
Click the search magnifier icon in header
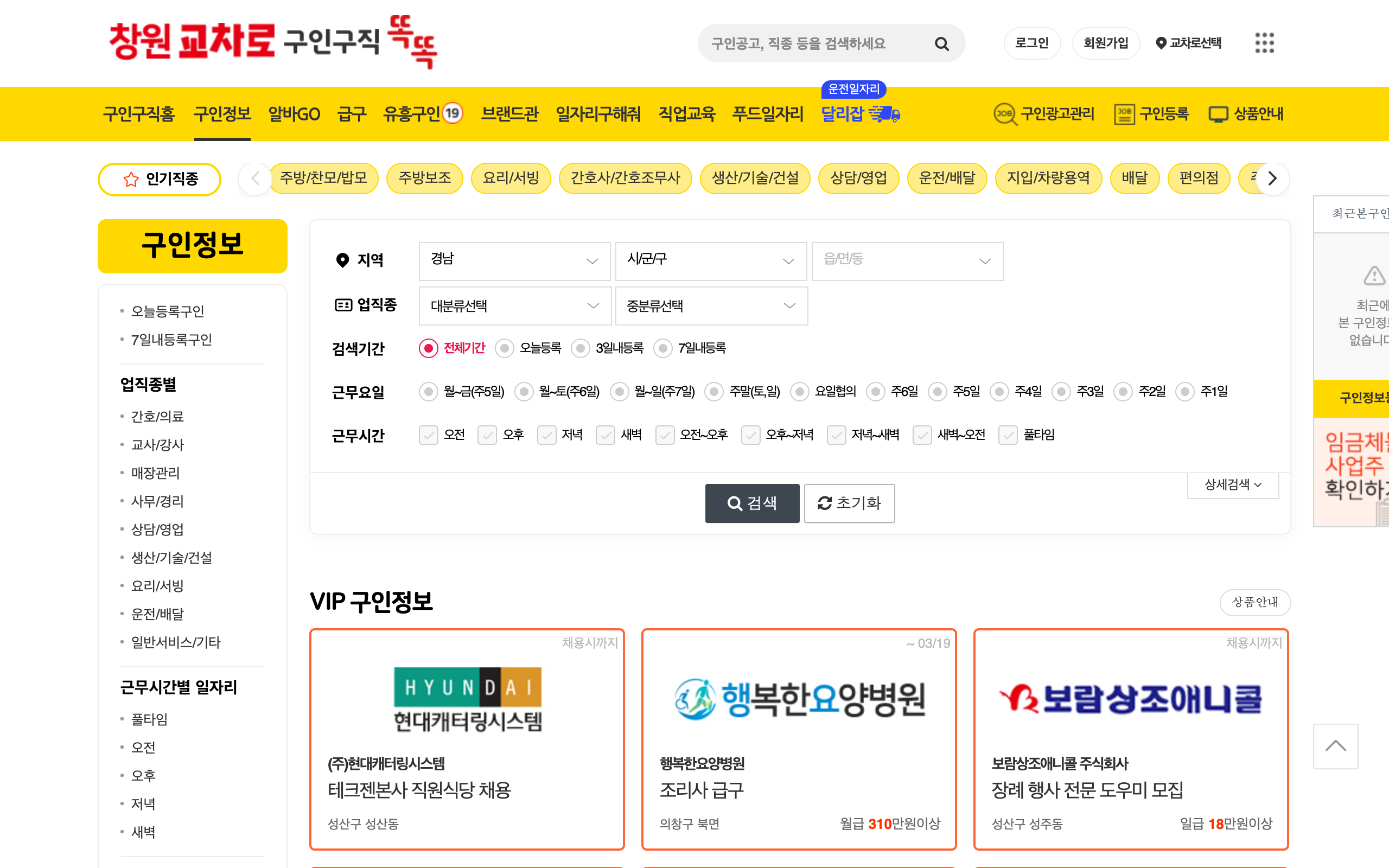[x=941, y=43]
